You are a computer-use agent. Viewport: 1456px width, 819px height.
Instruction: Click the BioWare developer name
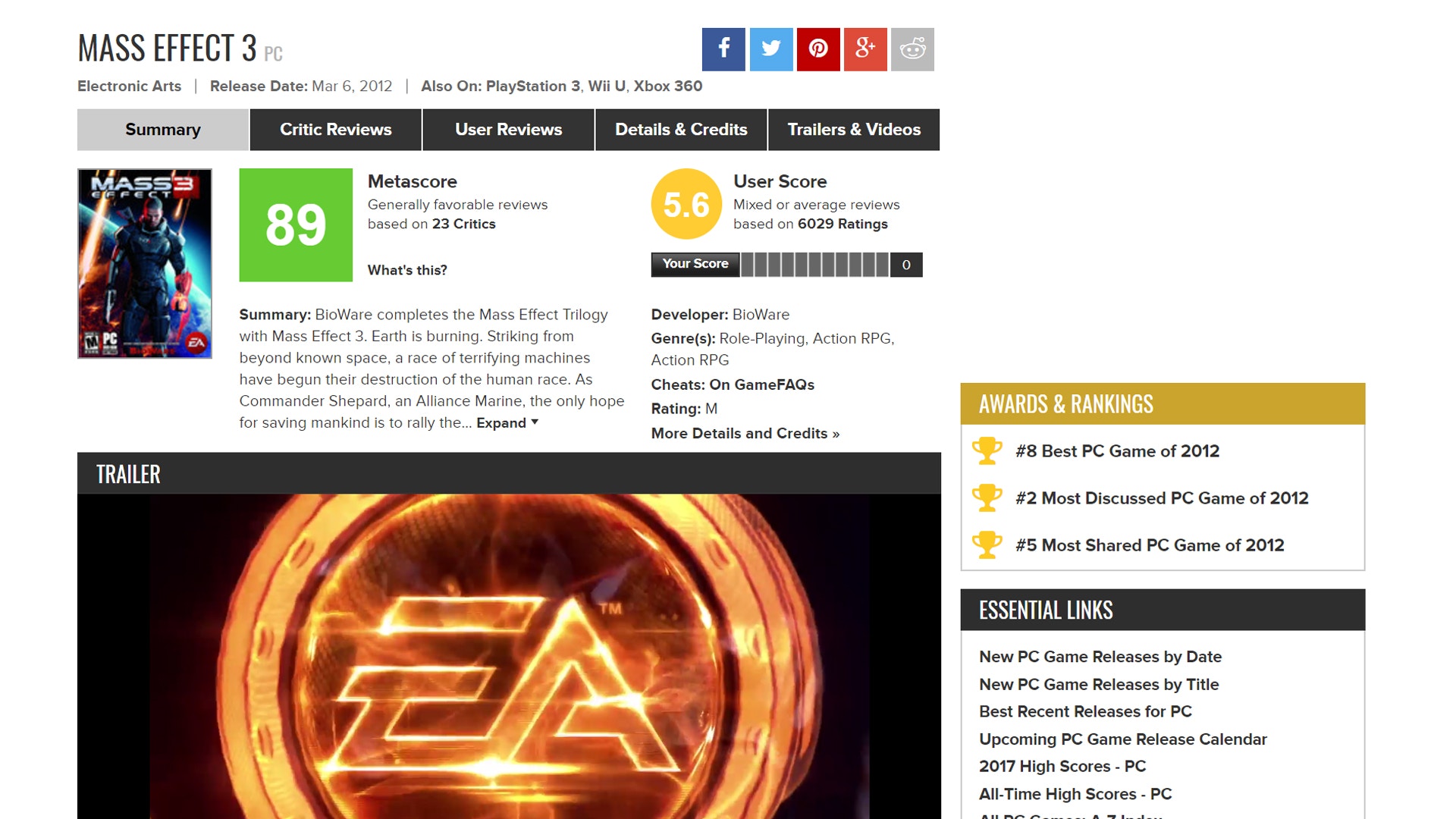[x=761, y=315]
